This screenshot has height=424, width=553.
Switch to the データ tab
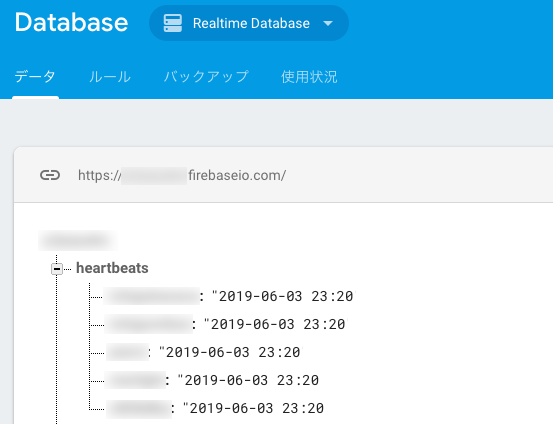pos(35,77)
